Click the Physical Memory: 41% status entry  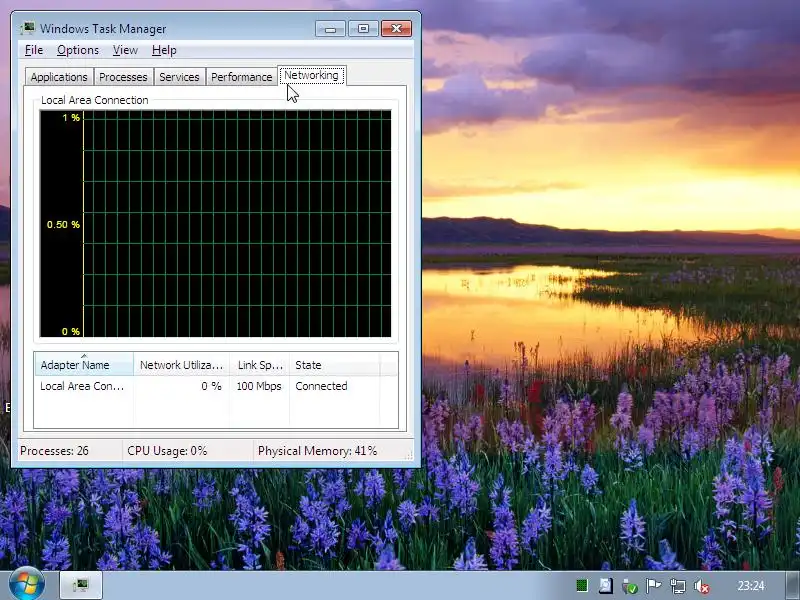click(317, 451)
